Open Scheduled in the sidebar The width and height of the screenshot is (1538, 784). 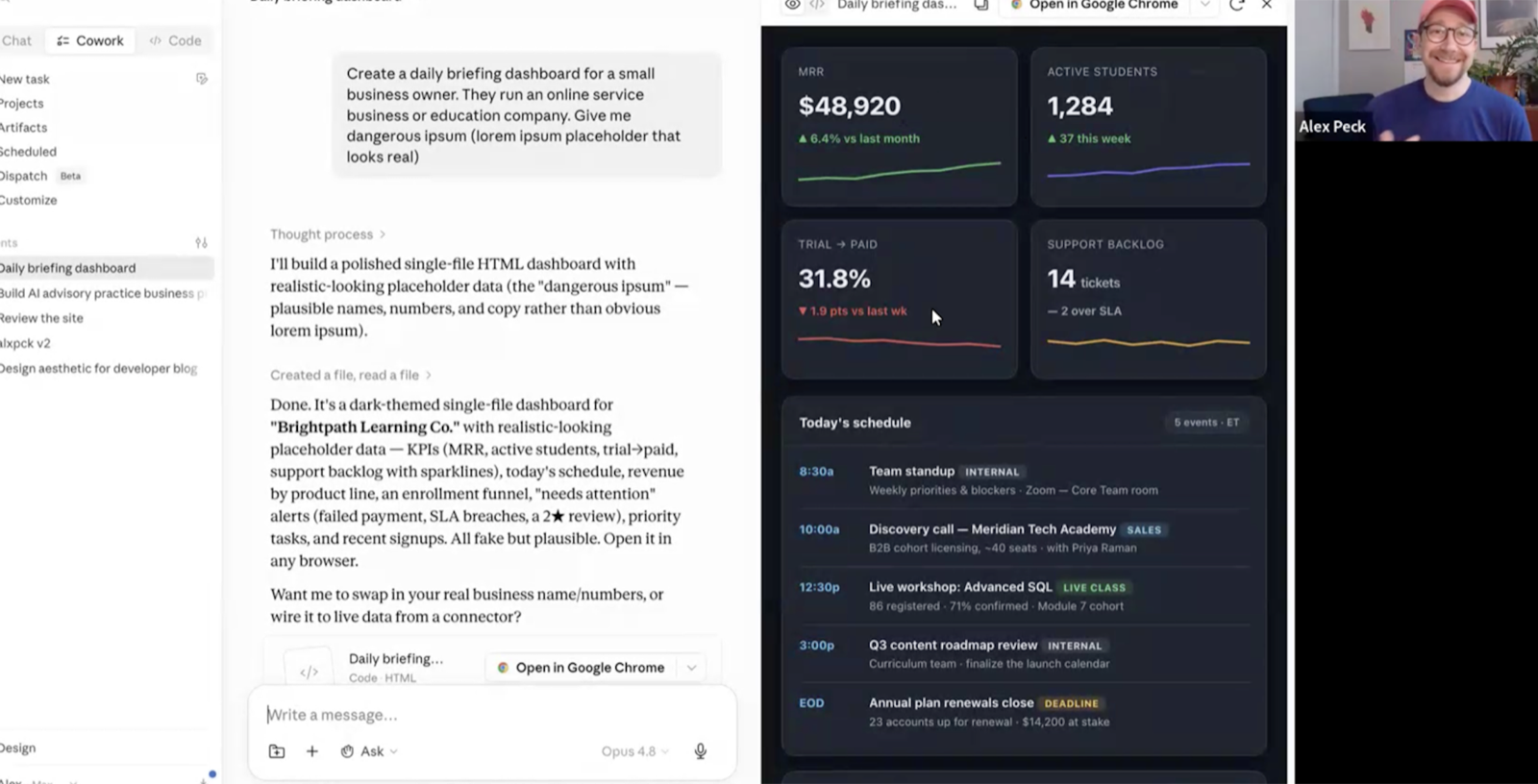click(29, 151)
